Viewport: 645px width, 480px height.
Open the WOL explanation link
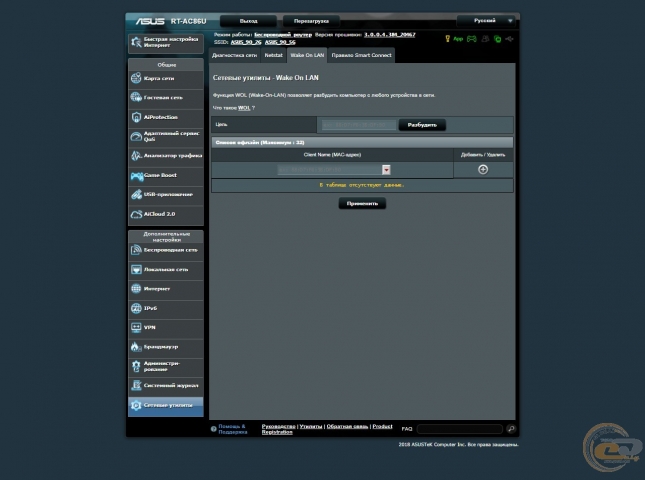click(244, 108)
